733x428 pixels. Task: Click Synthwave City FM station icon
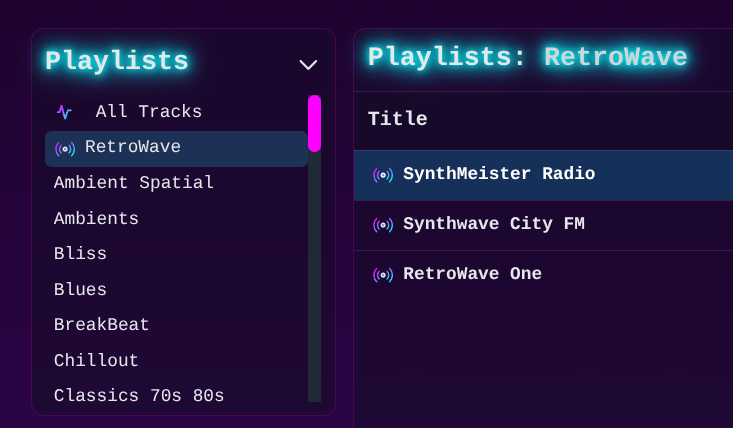coord(383,225)
